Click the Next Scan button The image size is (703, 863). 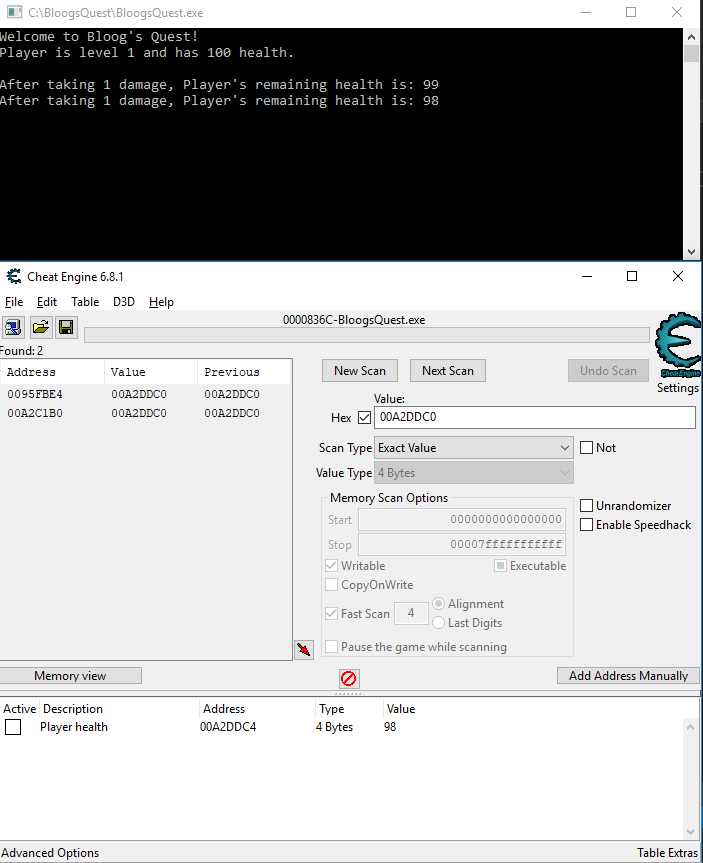click(447, 371)
